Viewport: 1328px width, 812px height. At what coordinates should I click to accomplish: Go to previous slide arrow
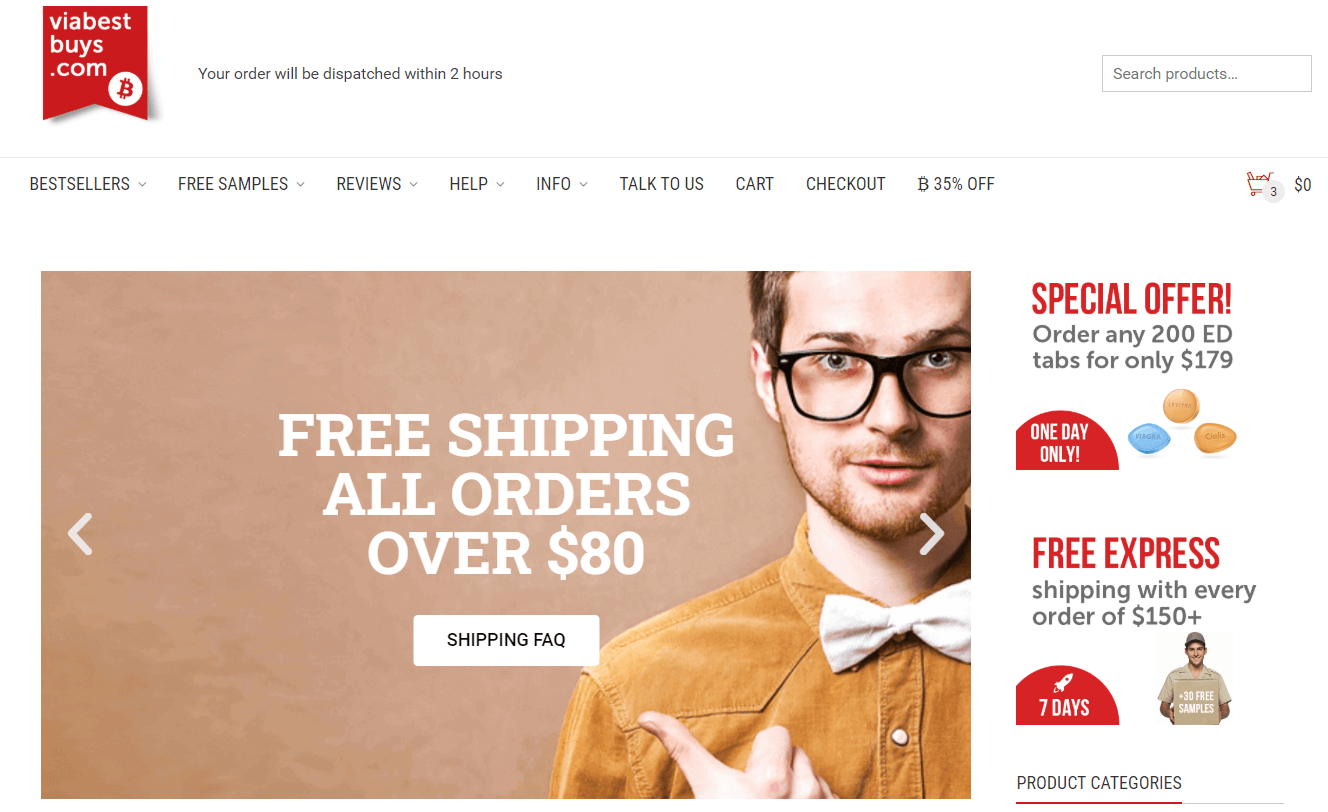point(80,534)
